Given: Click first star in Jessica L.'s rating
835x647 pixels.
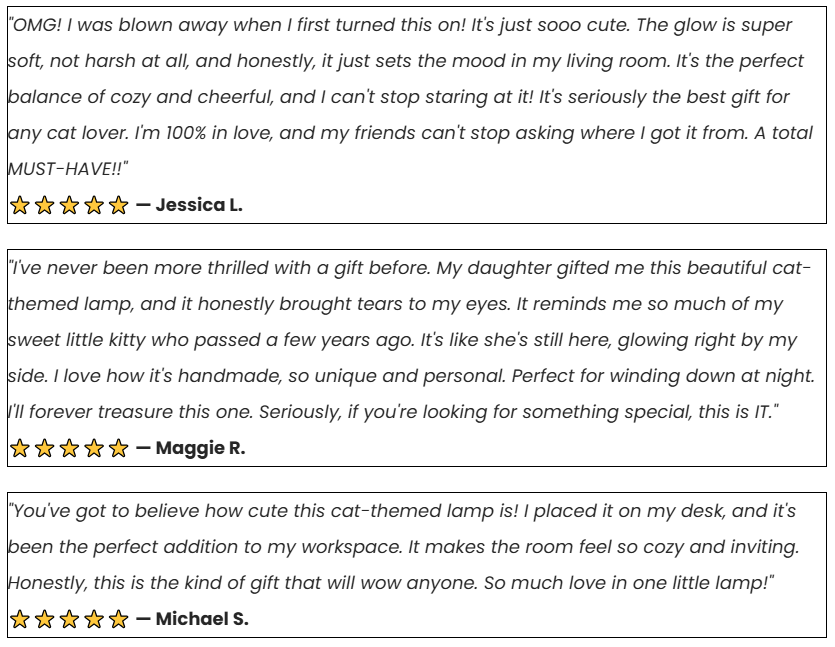Looking at the screenshot, I should 20,206.
